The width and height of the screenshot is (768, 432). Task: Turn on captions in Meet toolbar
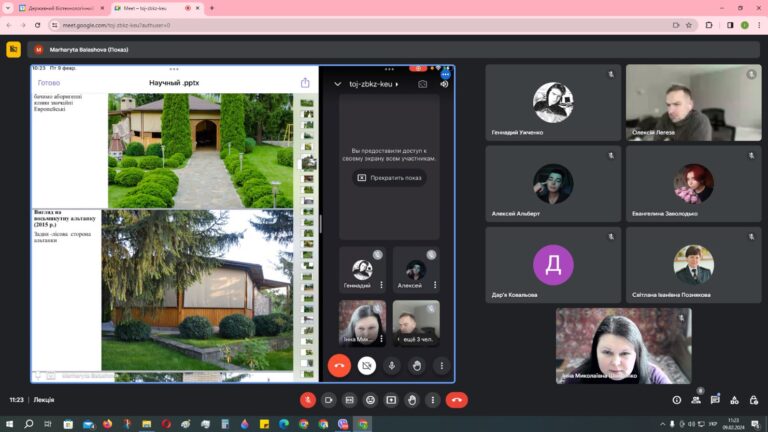(348, 400)
